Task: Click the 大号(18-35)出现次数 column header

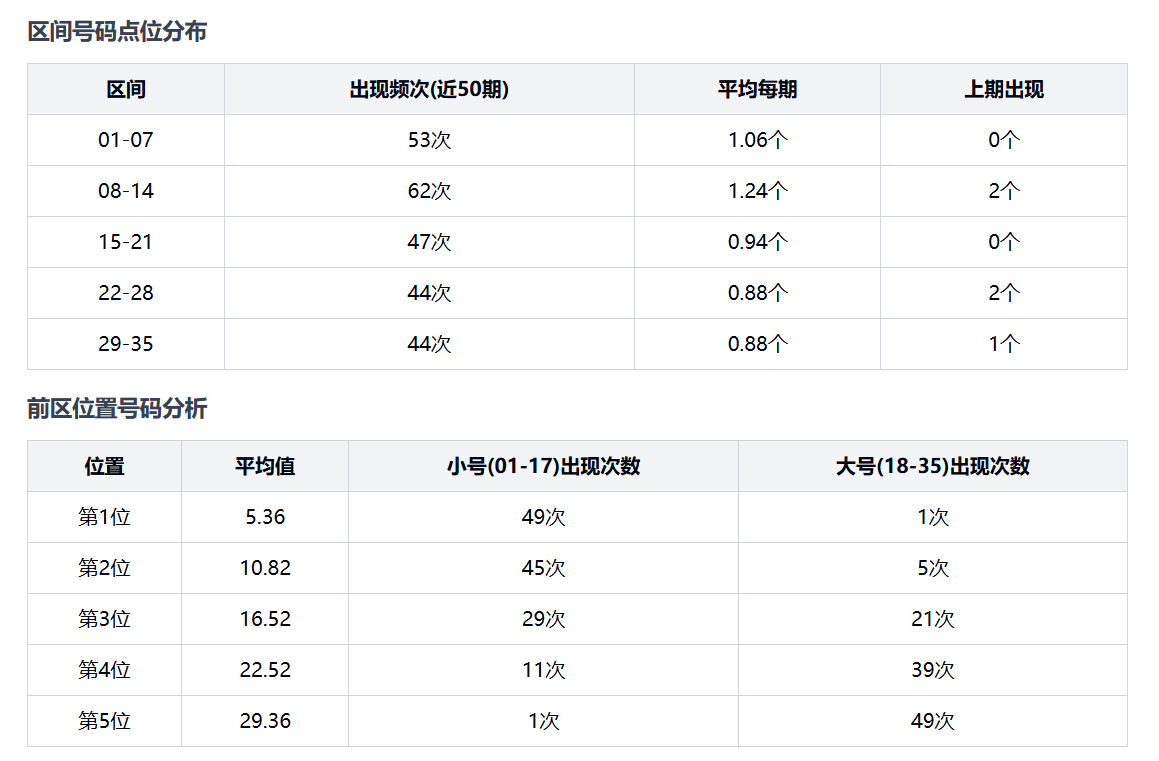Action: [932, 466]
